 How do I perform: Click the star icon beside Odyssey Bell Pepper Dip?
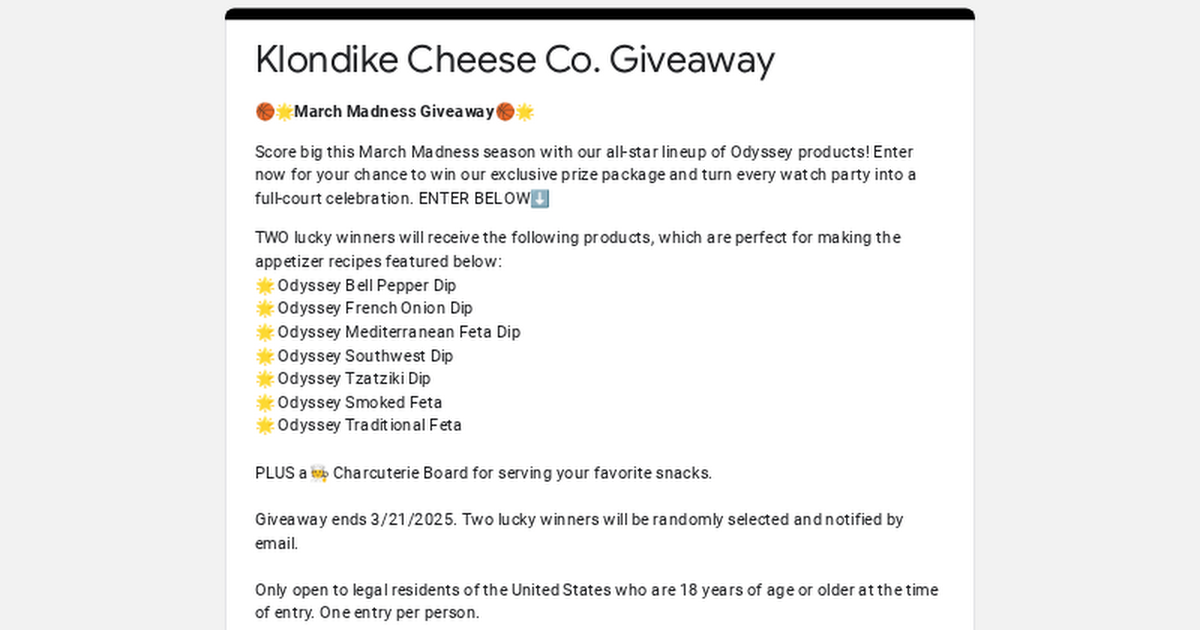265,285
